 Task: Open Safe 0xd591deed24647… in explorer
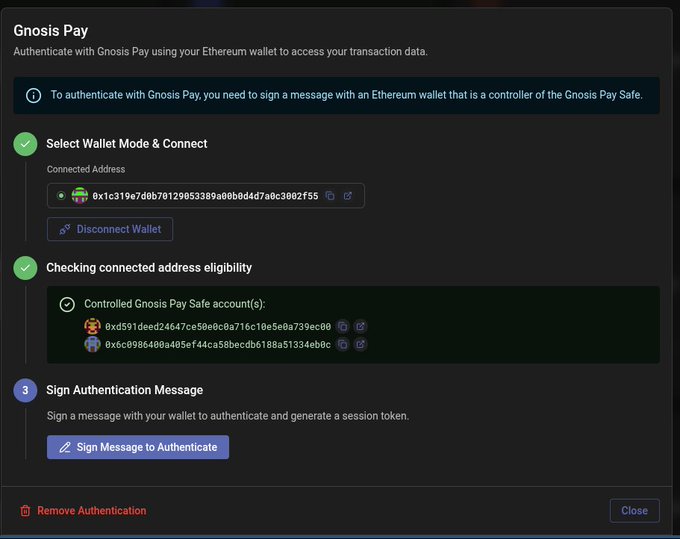(360, 326)
